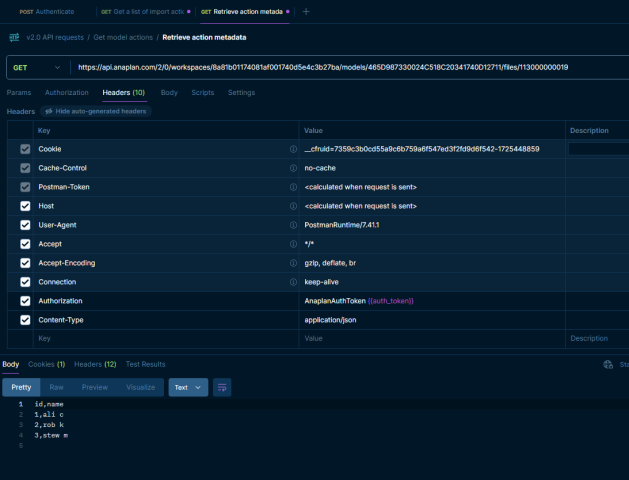The height and width of the screenshot is (480, 629).
Task: Uncheck the Cookie header checkbox
Action: [x=25, y=149]
